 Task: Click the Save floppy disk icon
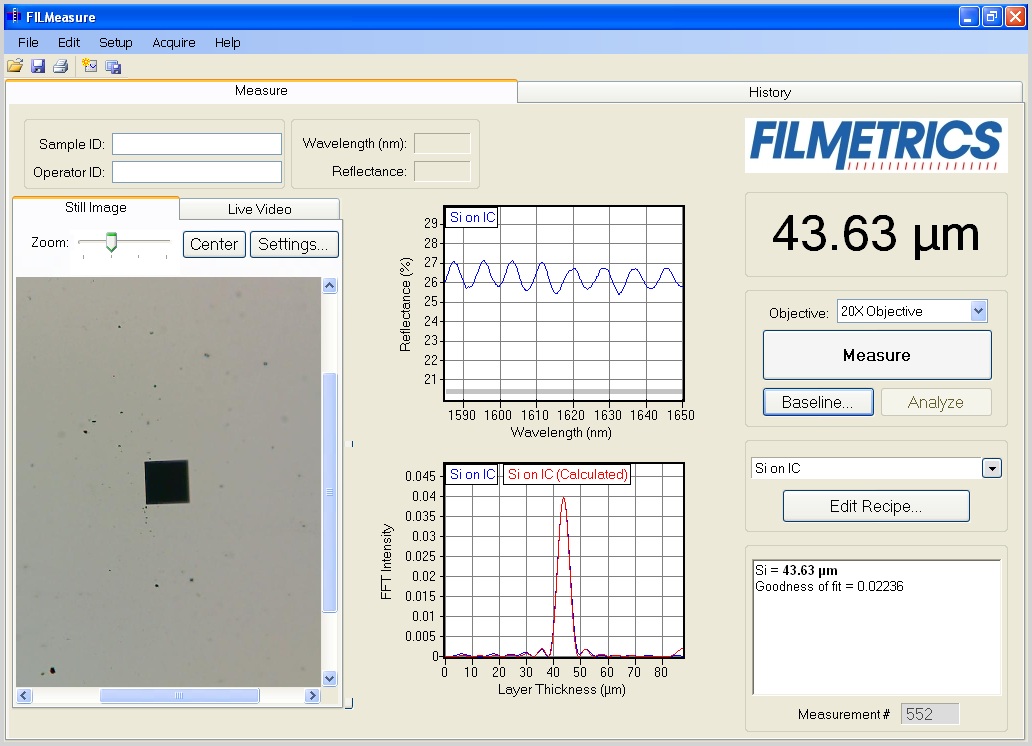[38, 66]
